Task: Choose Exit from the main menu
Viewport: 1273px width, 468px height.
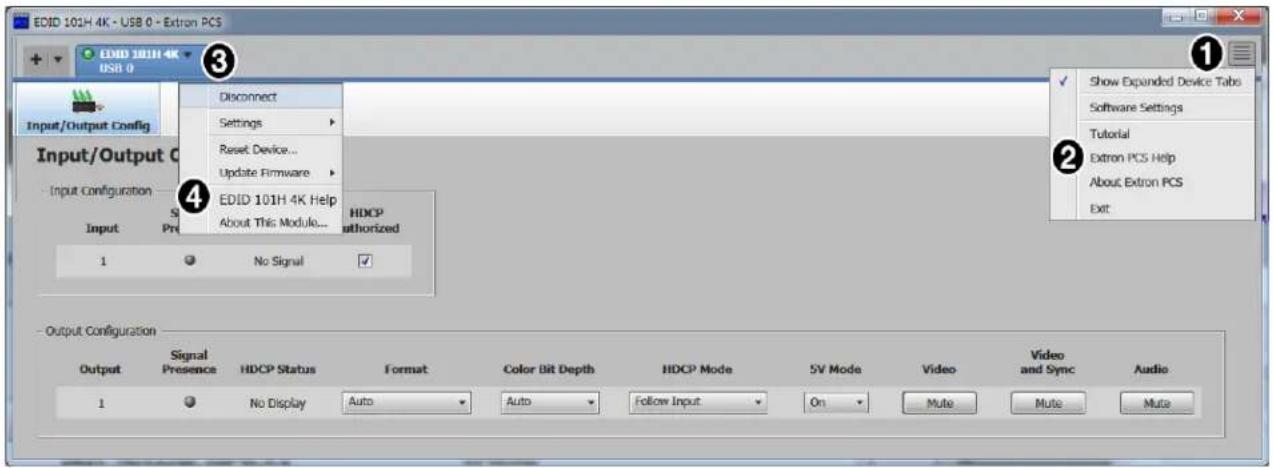Action: point(1152,208)
